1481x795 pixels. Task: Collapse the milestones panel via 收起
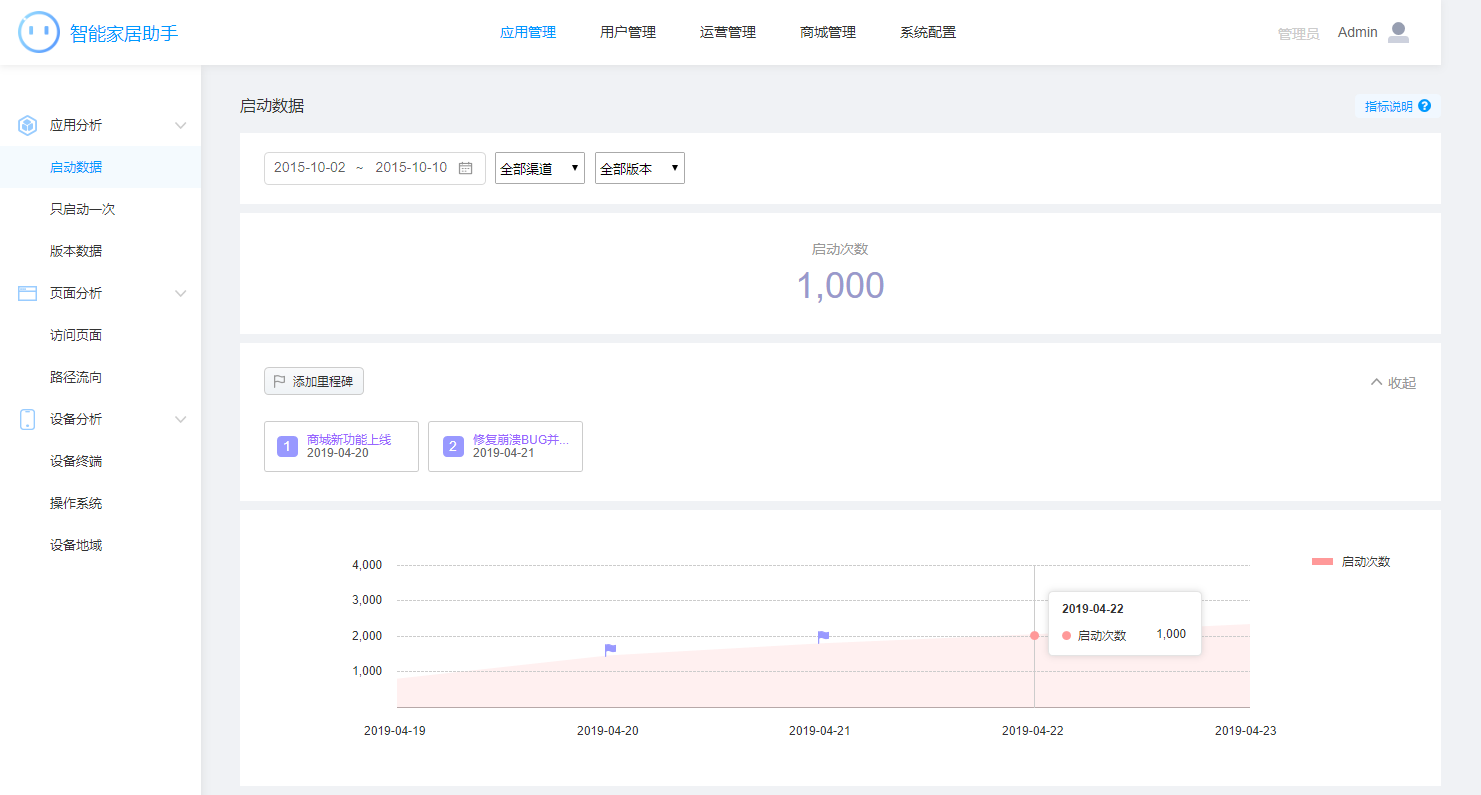[x=1393, y=383]
